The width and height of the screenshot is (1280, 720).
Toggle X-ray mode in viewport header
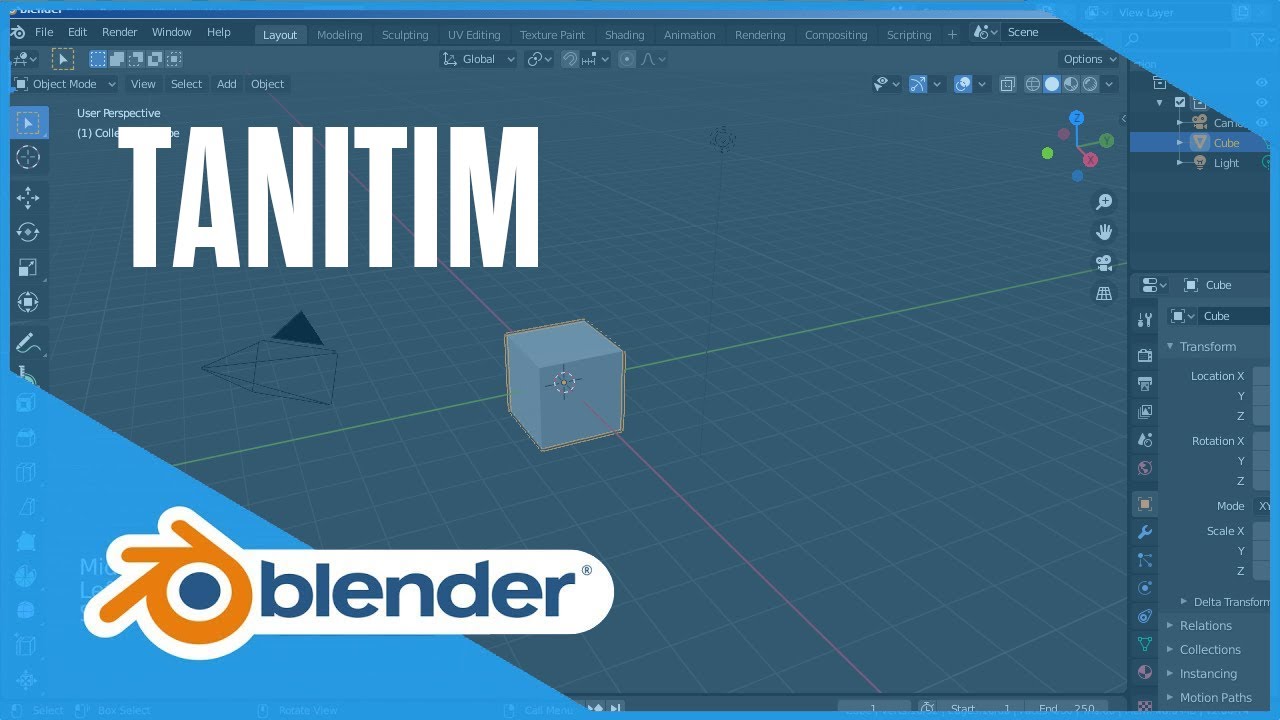1007,84
